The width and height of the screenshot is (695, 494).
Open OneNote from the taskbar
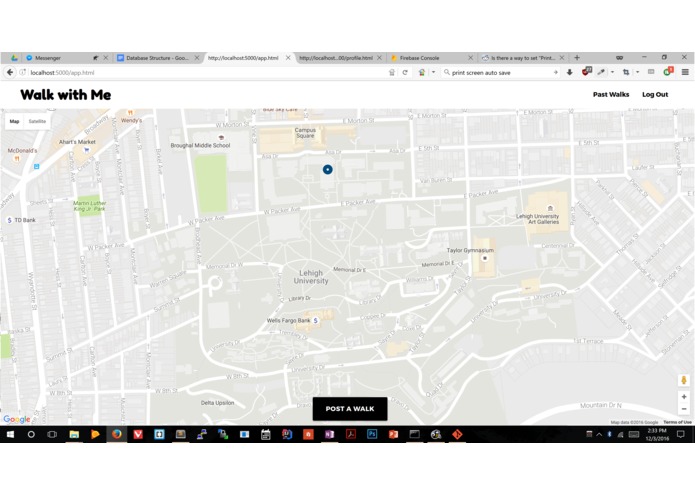329,434
